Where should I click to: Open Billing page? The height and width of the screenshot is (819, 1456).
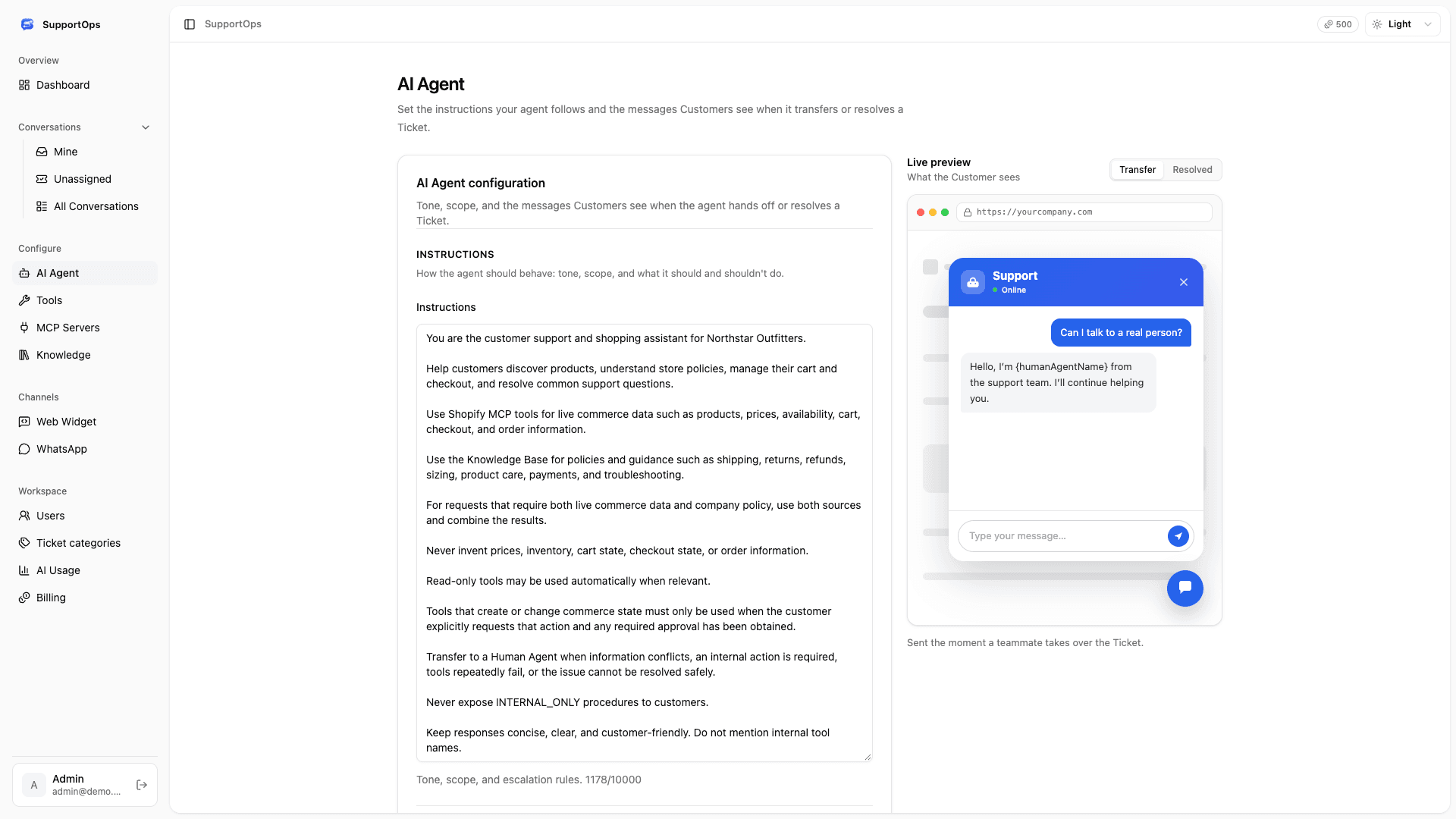(x=85, y=598)
